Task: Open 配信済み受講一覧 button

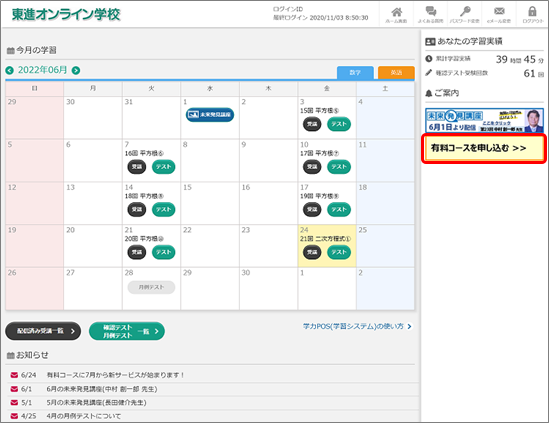Action: (x=43, y=331)
